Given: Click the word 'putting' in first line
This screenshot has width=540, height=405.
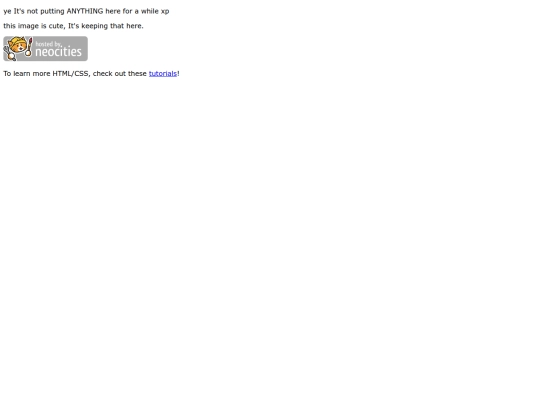Looking at the screenshot, I should (52, 11).
